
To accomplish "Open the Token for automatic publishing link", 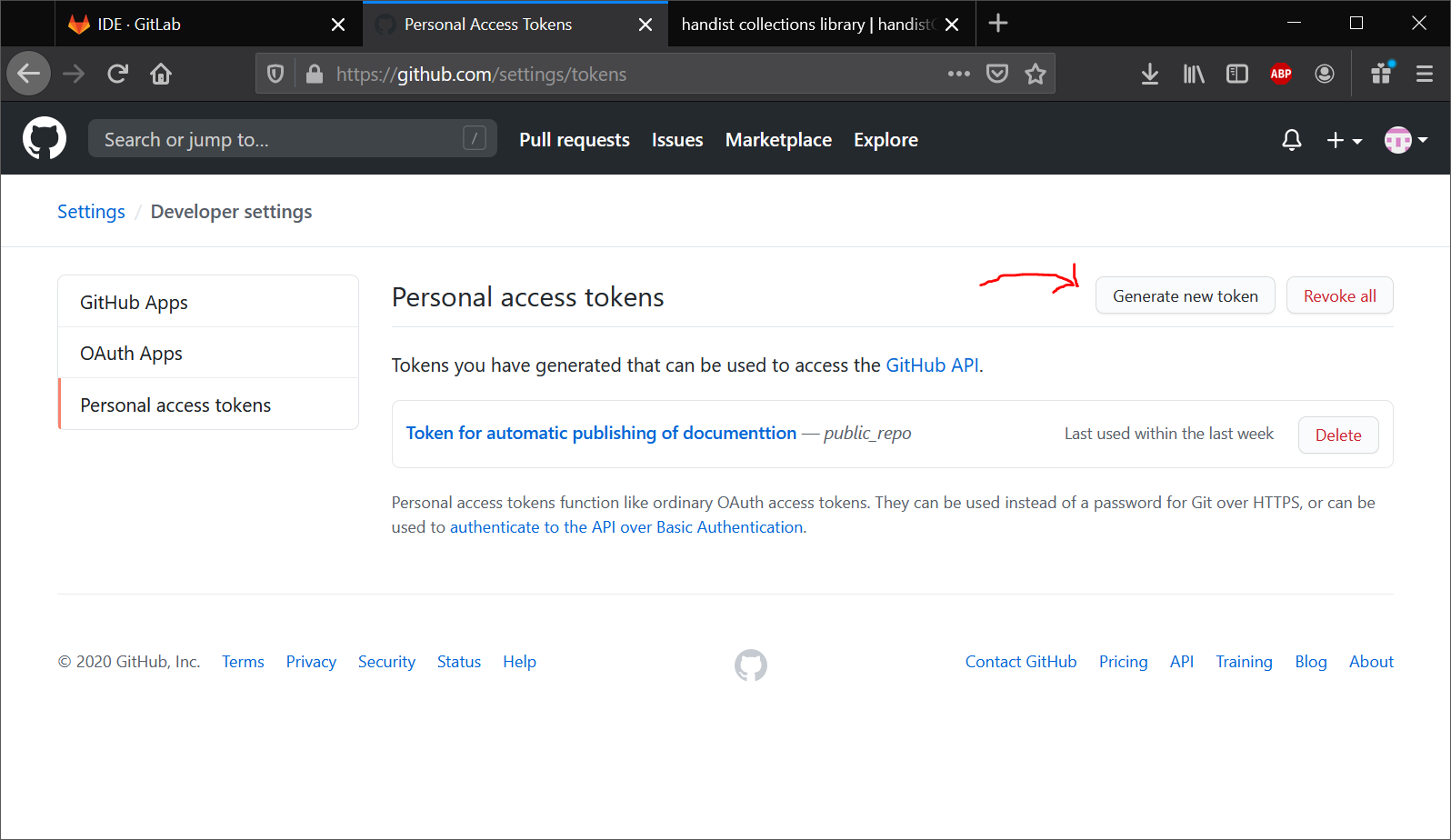I will click(x=601, y=434).
